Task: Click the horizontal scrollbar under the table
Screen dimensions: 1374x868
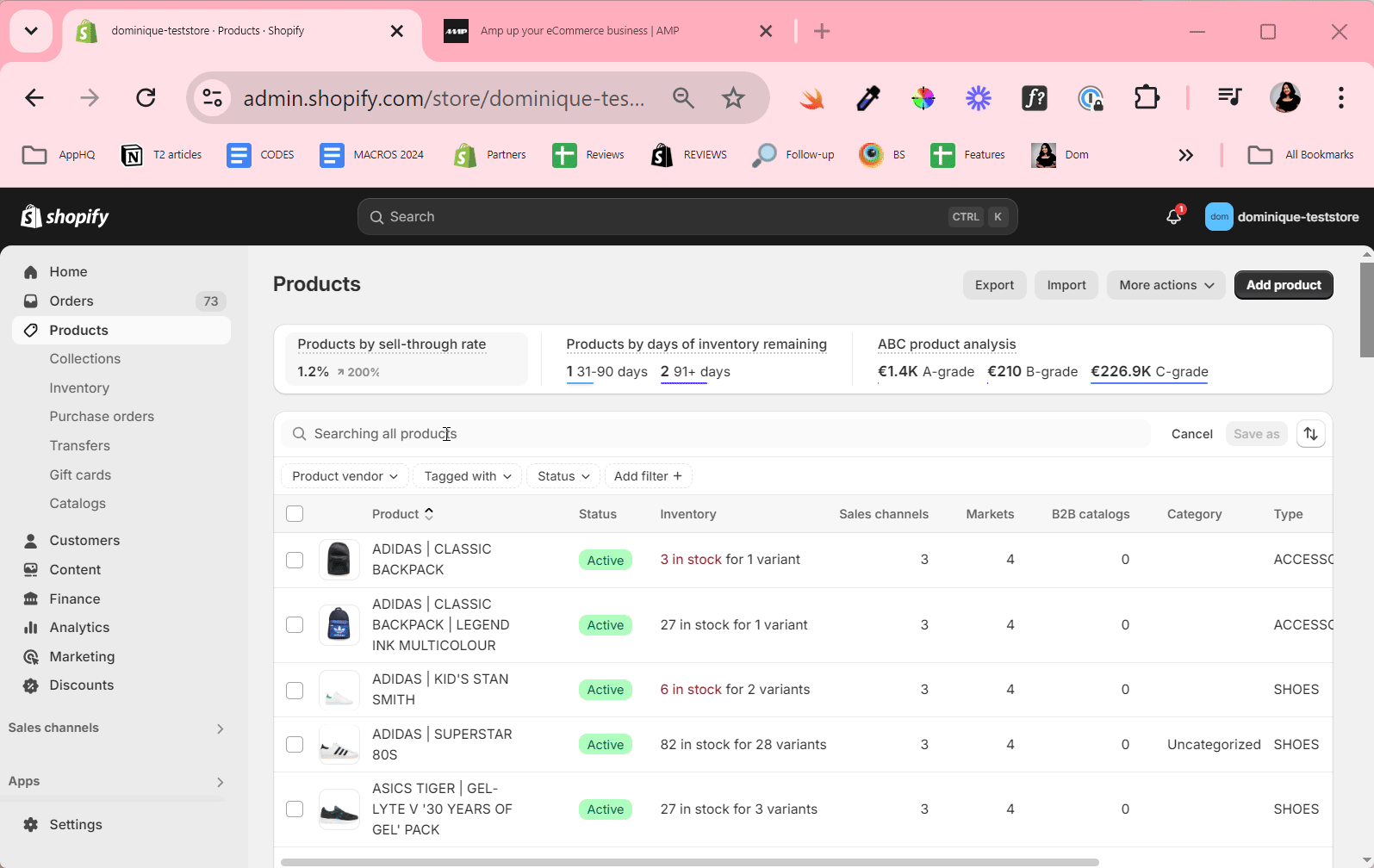Action: [689, 862]
